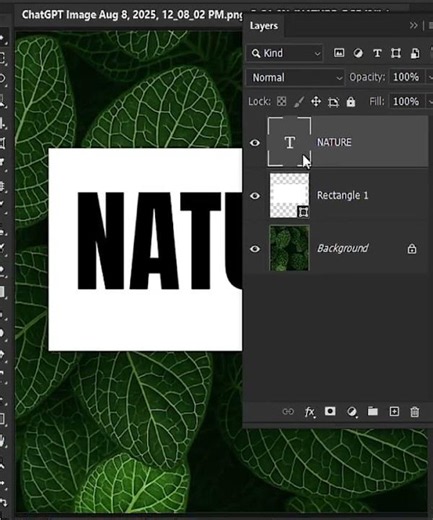This screenshot has height=520, width=433.
Task: Filter for pixel layers icon
Action: 339,53
